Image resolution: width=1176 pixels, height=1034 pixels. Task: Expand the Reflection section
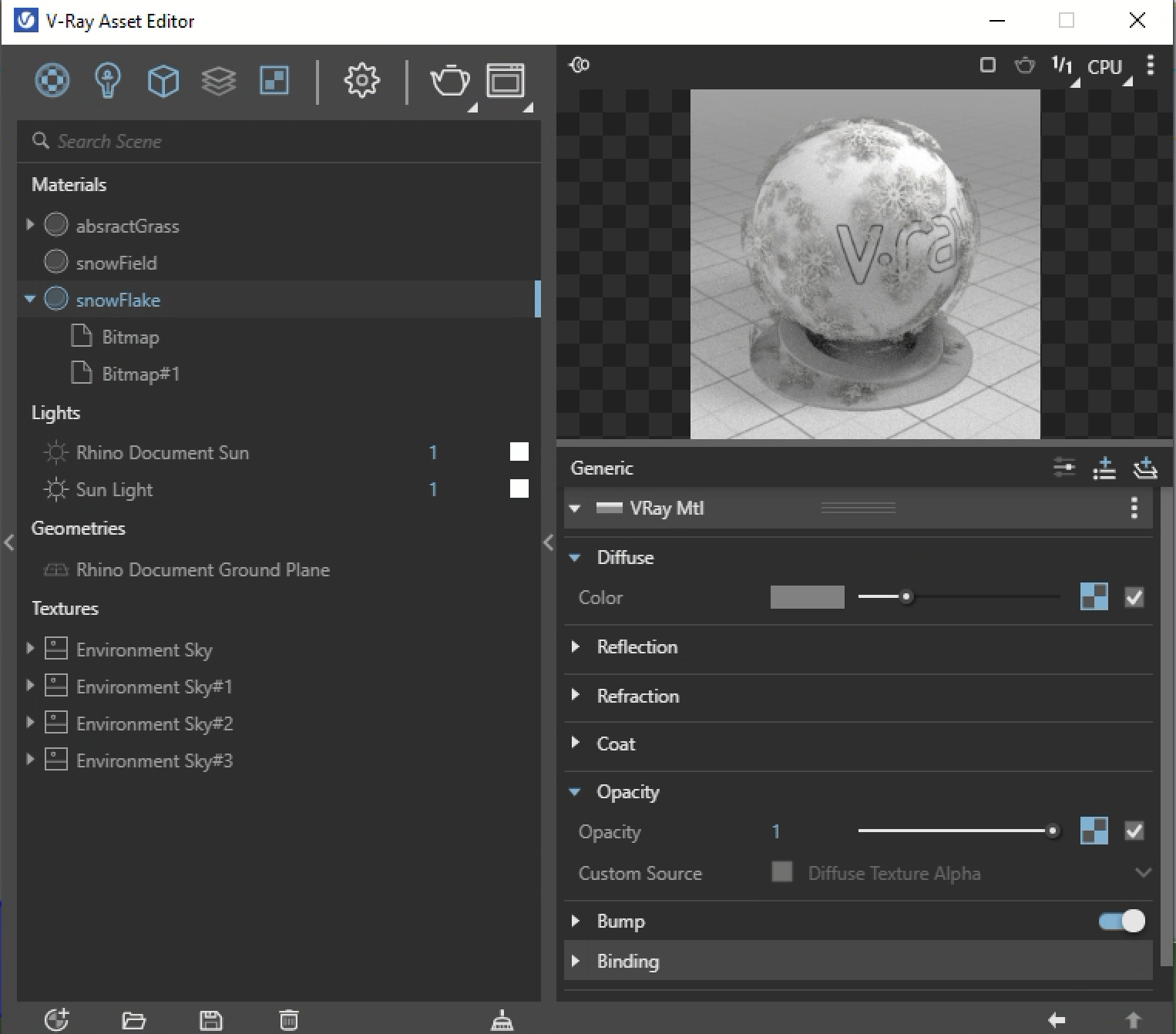[575, 646]
